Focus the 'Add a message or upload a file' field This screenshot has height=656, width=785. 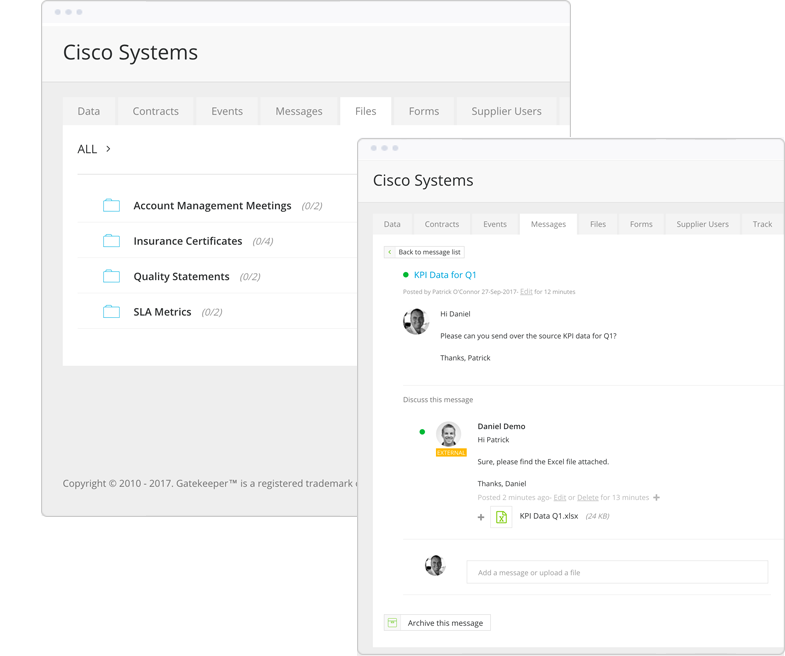[x=616, y=572]
